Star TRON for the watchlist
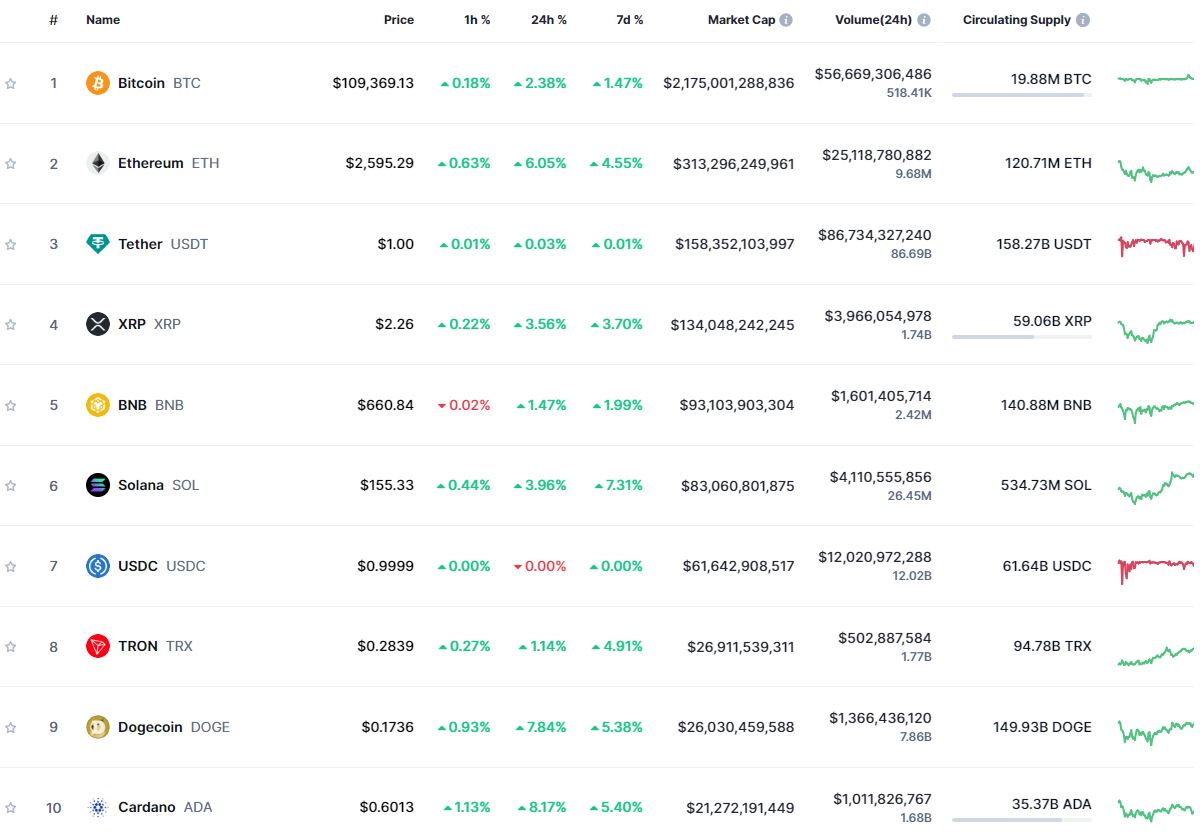 [x=10, y=646]
